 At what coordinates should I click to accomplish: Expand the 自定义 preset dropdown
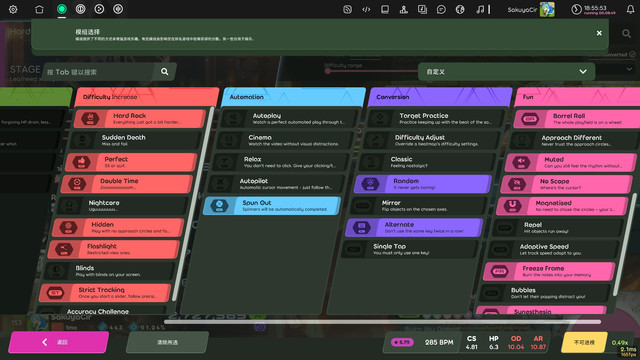(507, 72)
